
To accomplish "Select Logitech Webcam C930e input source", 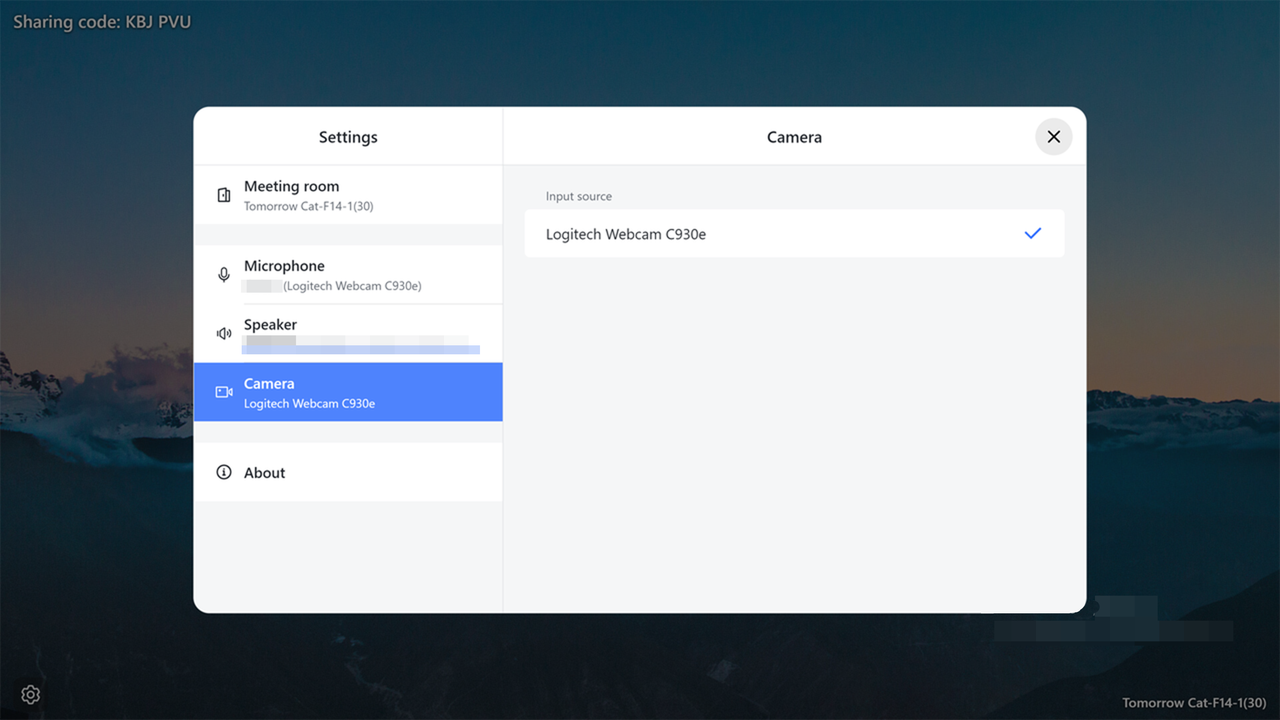I will [626, 234].
